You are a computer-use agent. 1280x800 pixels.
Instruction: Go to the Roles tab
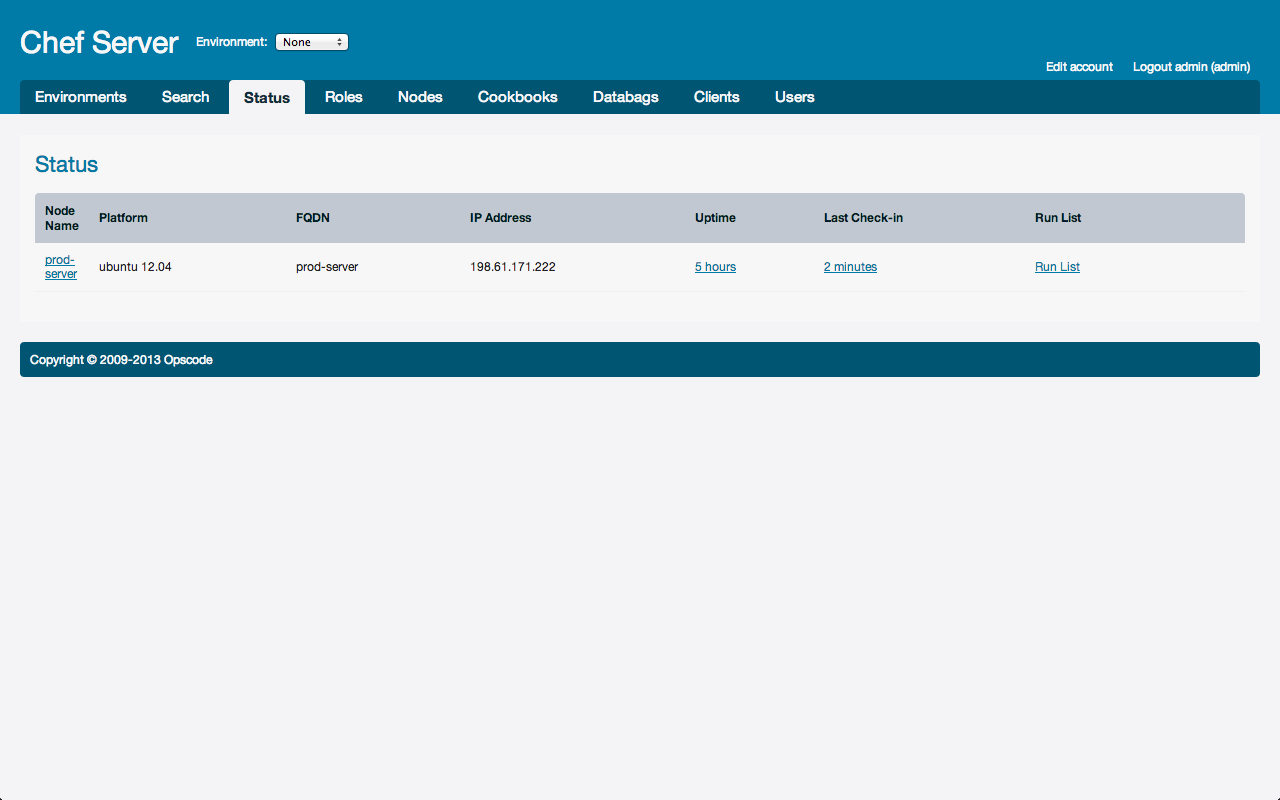tap(344, 97)
